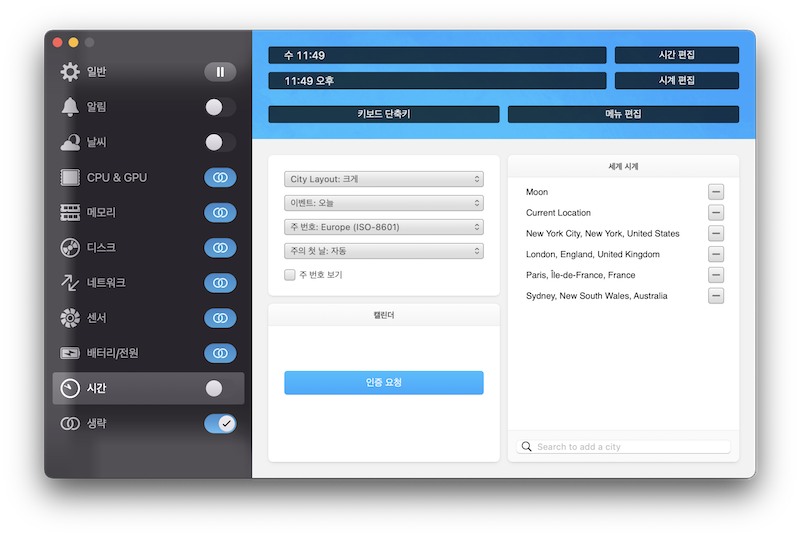
Task: Expand the 이벤트: 오늘 dropdown
Action: tap(384, 203)
